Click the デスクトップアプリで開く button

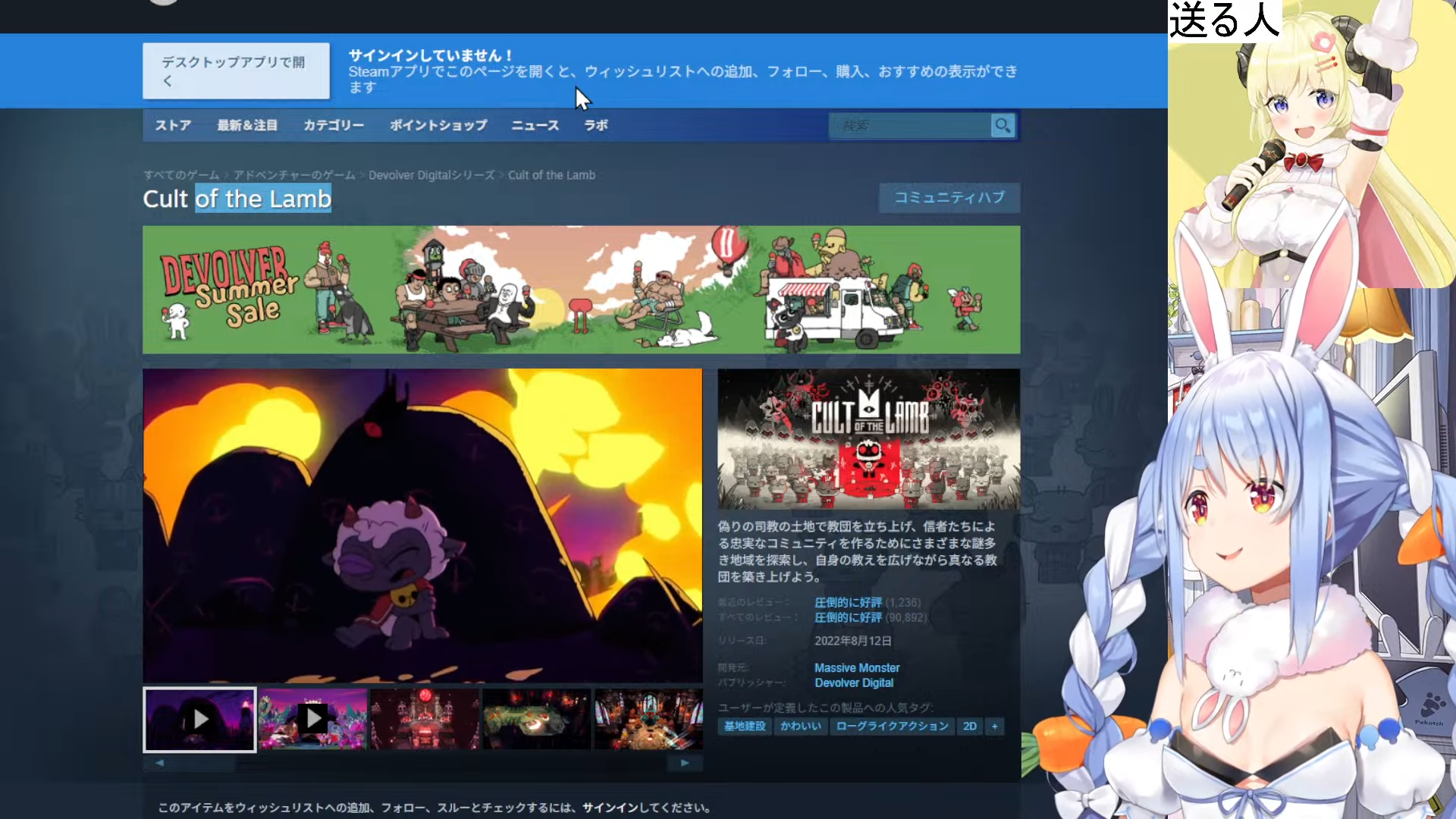click(236, 71)
